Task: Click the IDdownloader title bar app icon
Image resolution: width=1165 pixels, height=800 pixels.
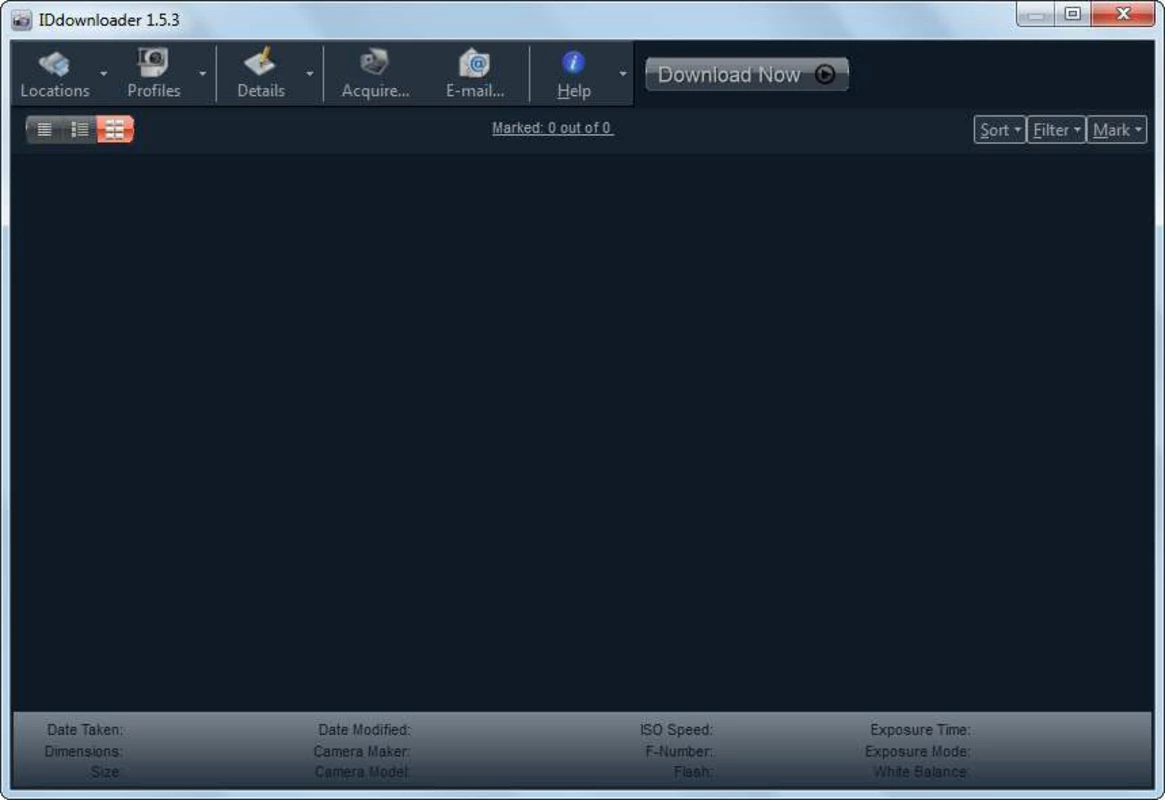Action: pos(22,19)
